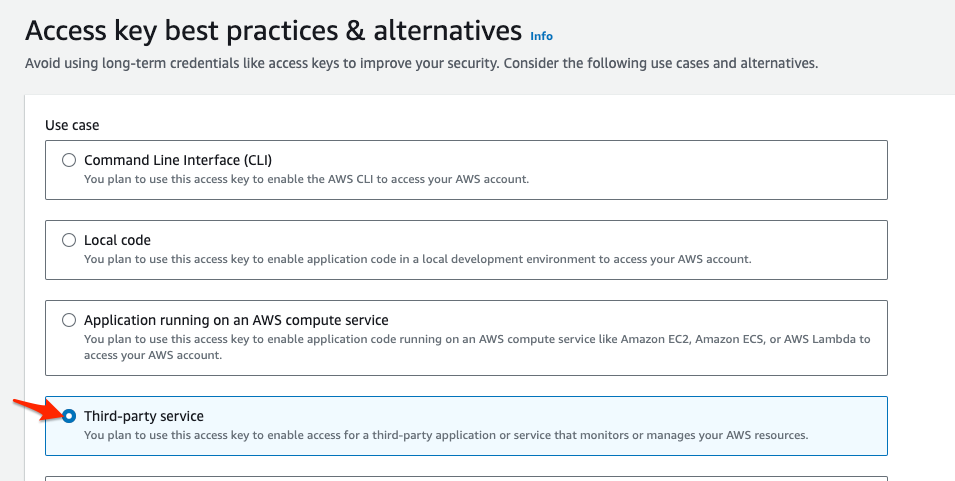Select the Command Line Interface (CLI) radio button
This screenshot has height=481, width=955.
69,160
